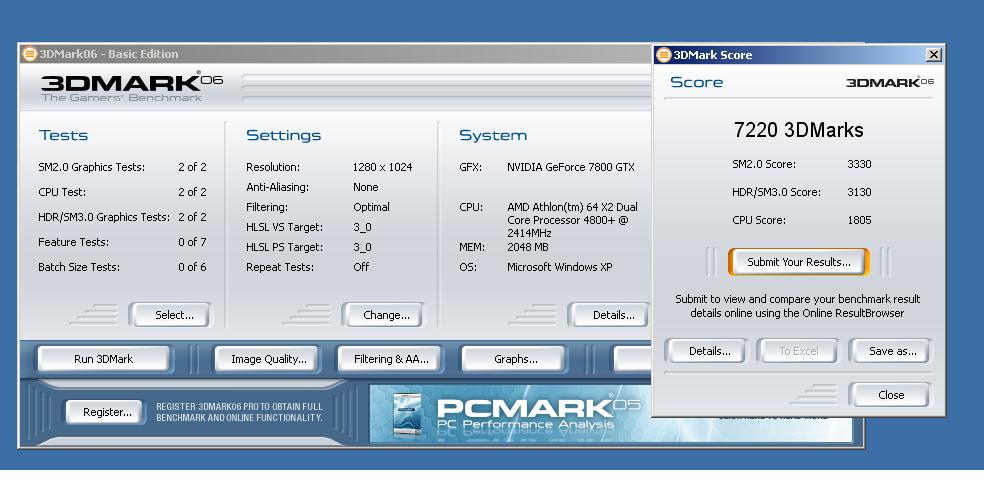Image resolution: width=984 pixels, height=482 pixels.
Task: Click the 2048 MB memory value
Action: [x=528, y=247]
